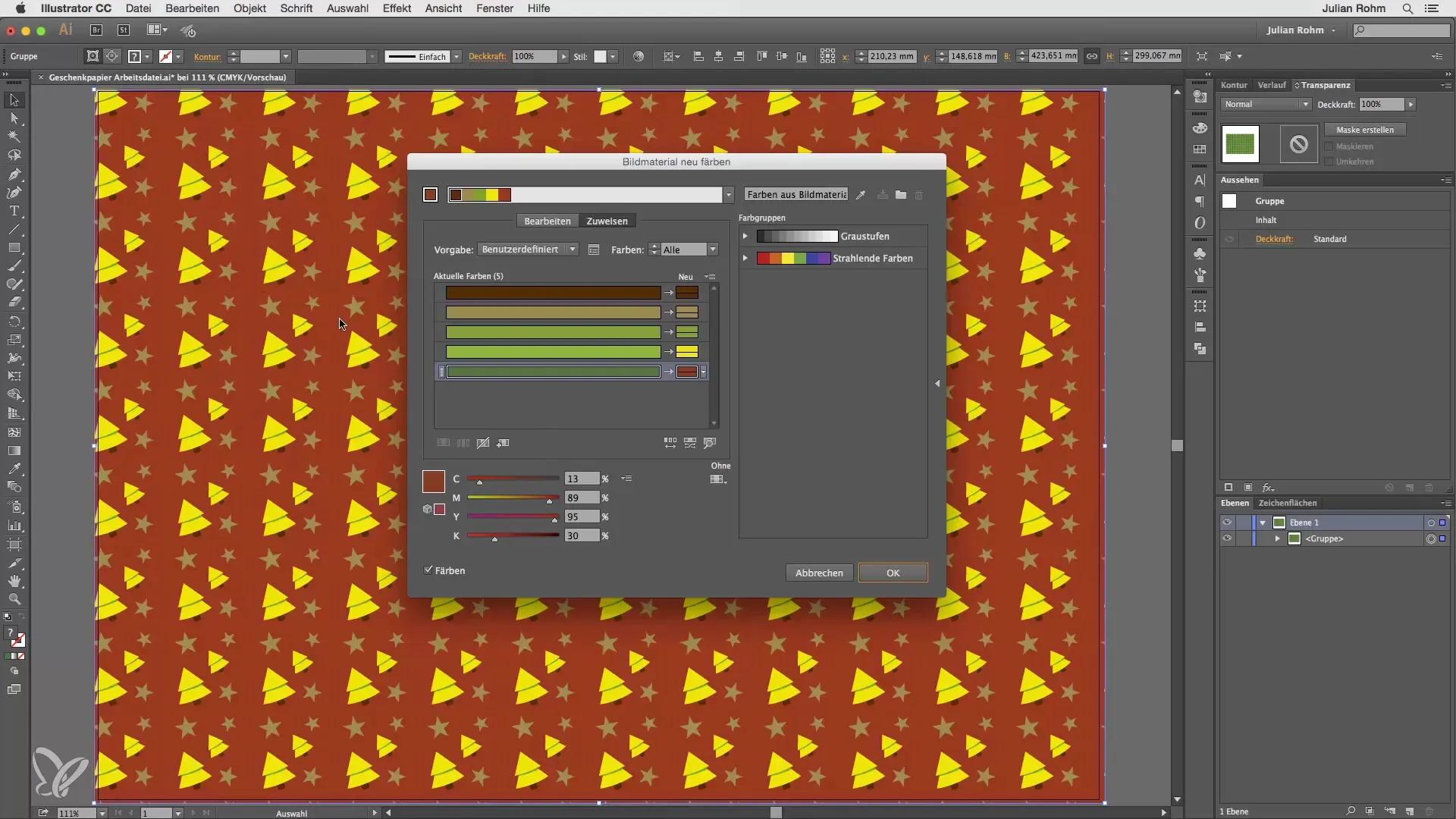Image resolution: width=1456 pixels, height=819 pixels.
Task: Open the Vorgabe Benutzerdefiniert dropdown
Action: (x=529, y=249)
